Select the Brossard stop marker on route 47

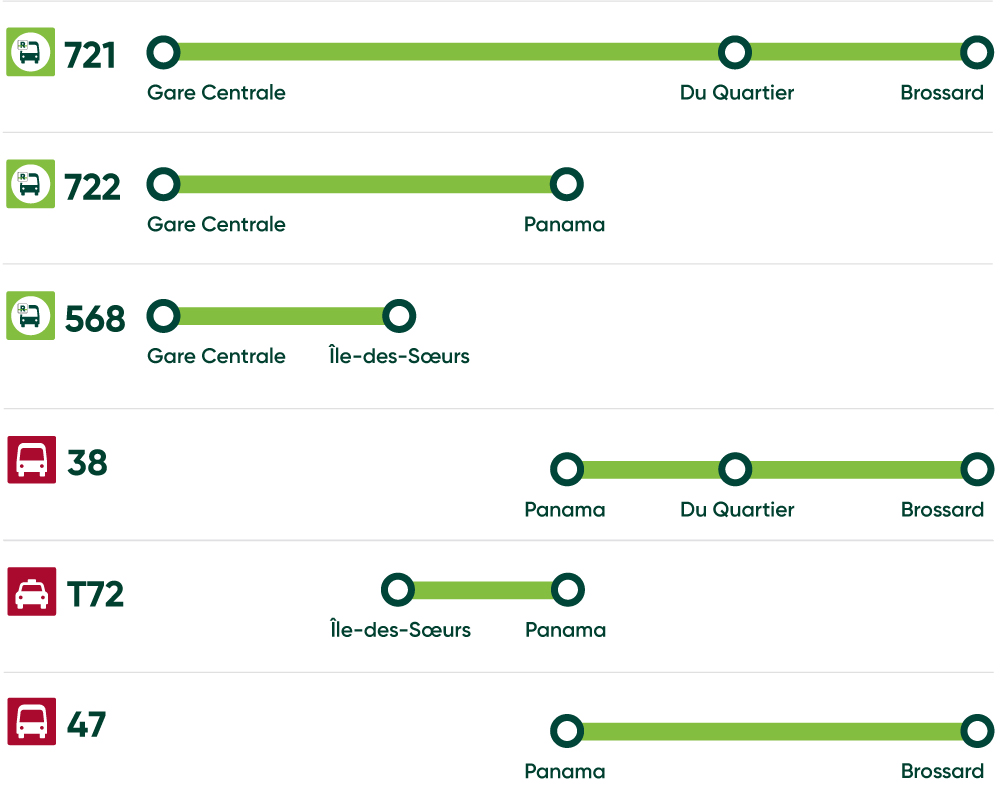(978, 731)
